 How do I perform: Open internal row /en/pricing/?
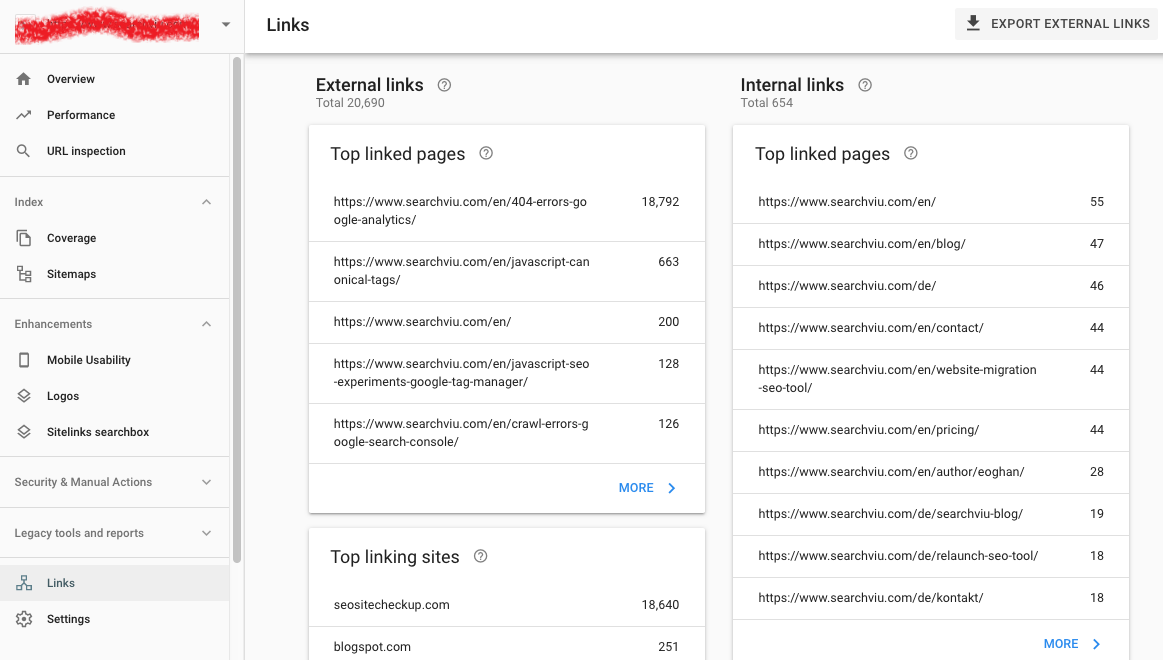coord(931,430)
